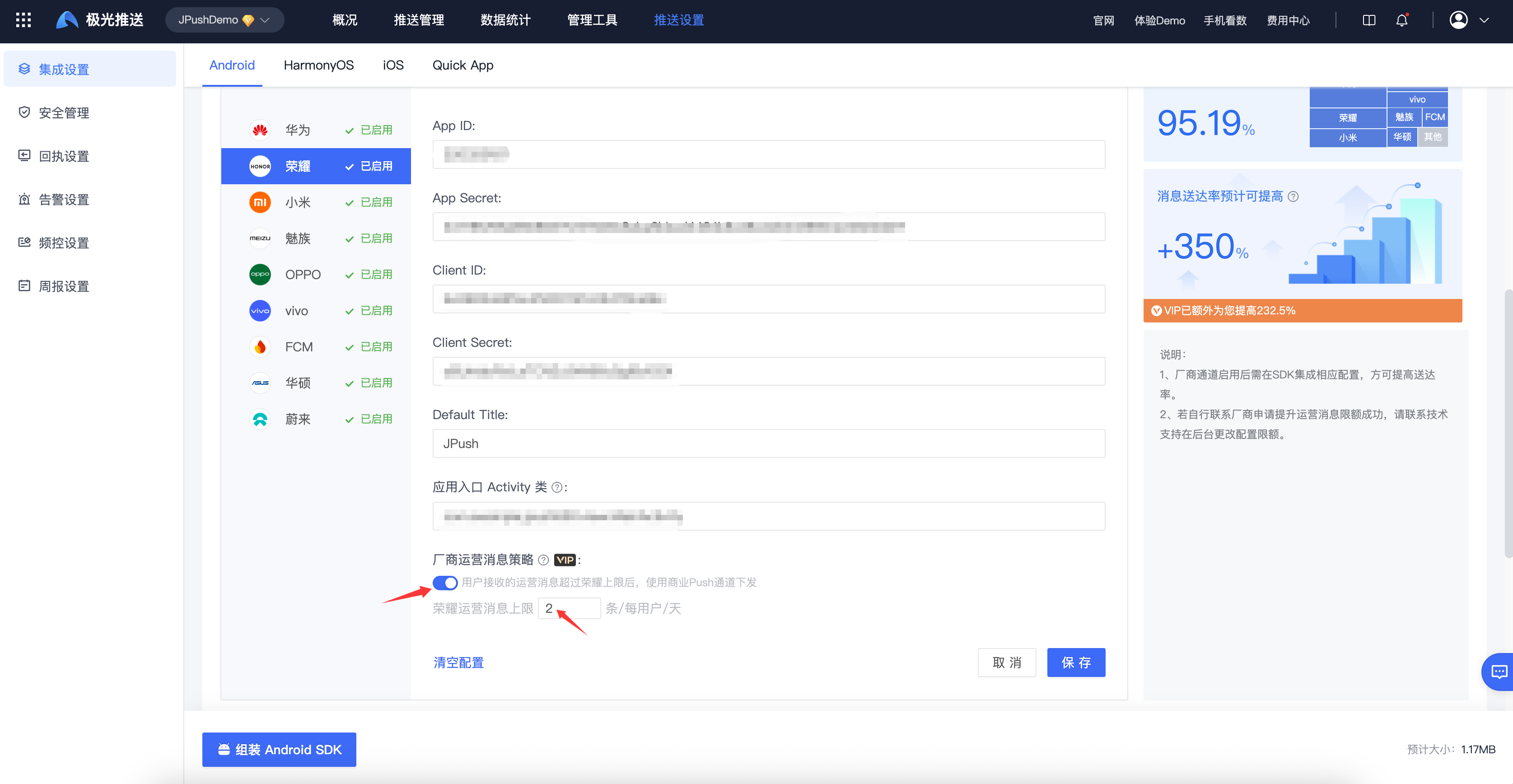Click the 组装 Android SDK button

(279, 749)
